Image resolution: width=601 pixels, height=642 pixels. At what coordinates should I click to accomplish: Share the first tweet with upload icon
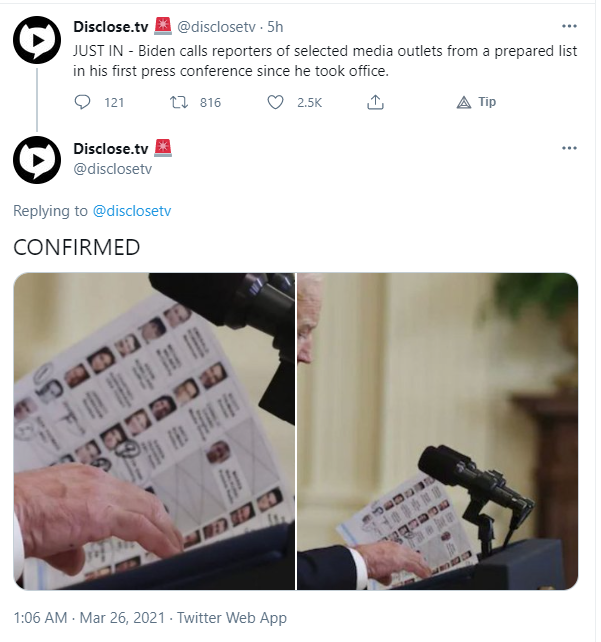coord(375,102)
